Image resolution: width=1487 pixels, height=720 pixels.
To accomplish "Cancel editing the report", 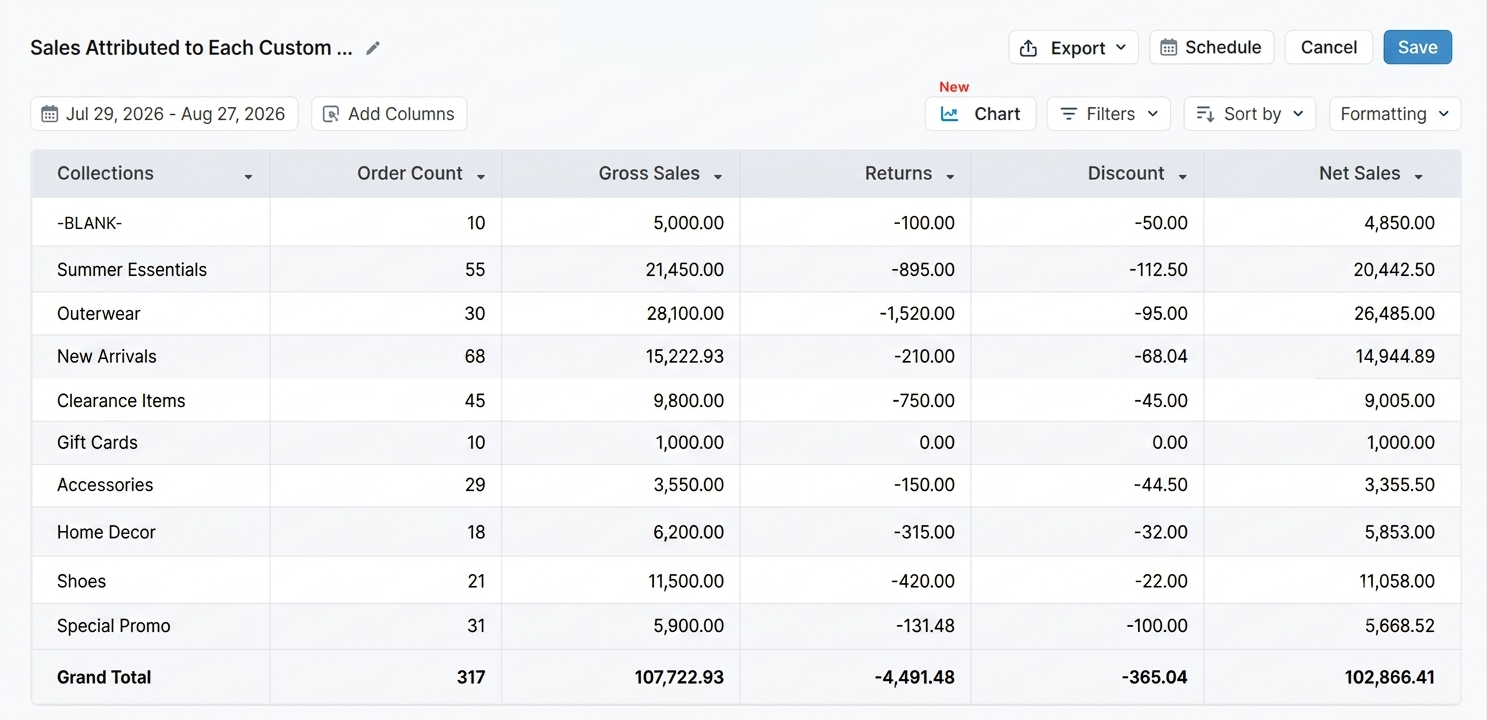I will [1329, 47].
